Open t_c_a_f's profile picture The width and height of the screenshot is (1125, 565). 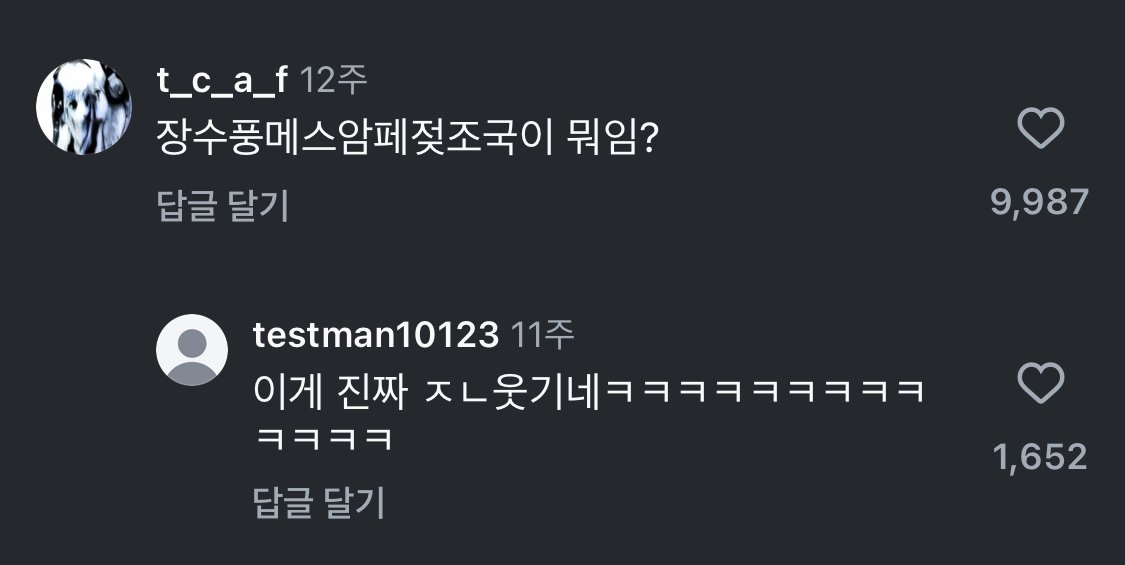coord(84,106)
